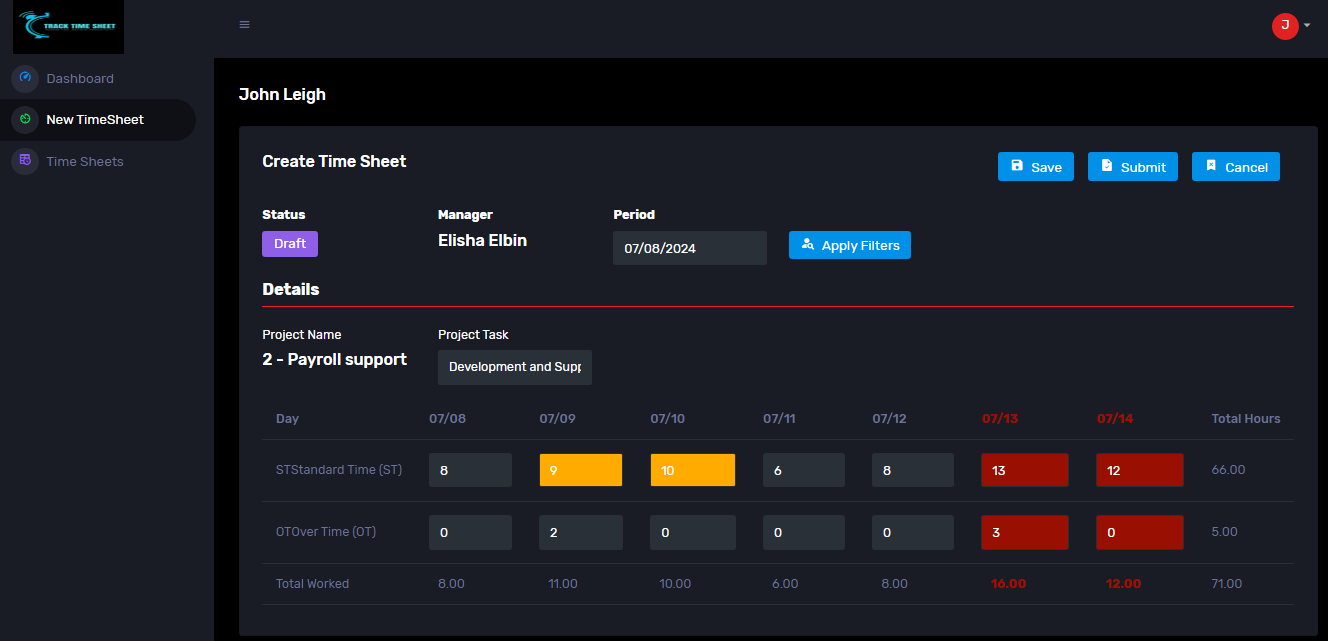Click the Dashboard gauge icon
1328x641 pixels.
[25, 78]
